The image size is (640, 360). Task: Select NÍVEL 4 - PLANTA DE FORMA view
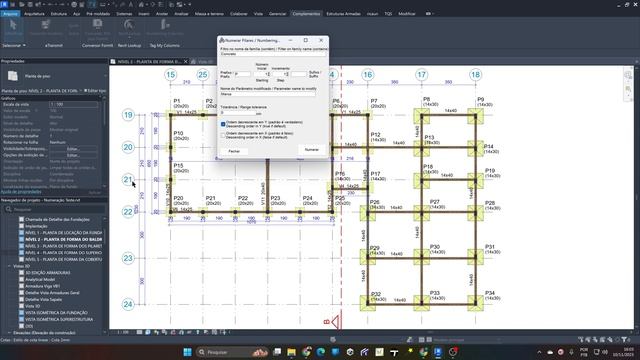click(x=63, y=253)
